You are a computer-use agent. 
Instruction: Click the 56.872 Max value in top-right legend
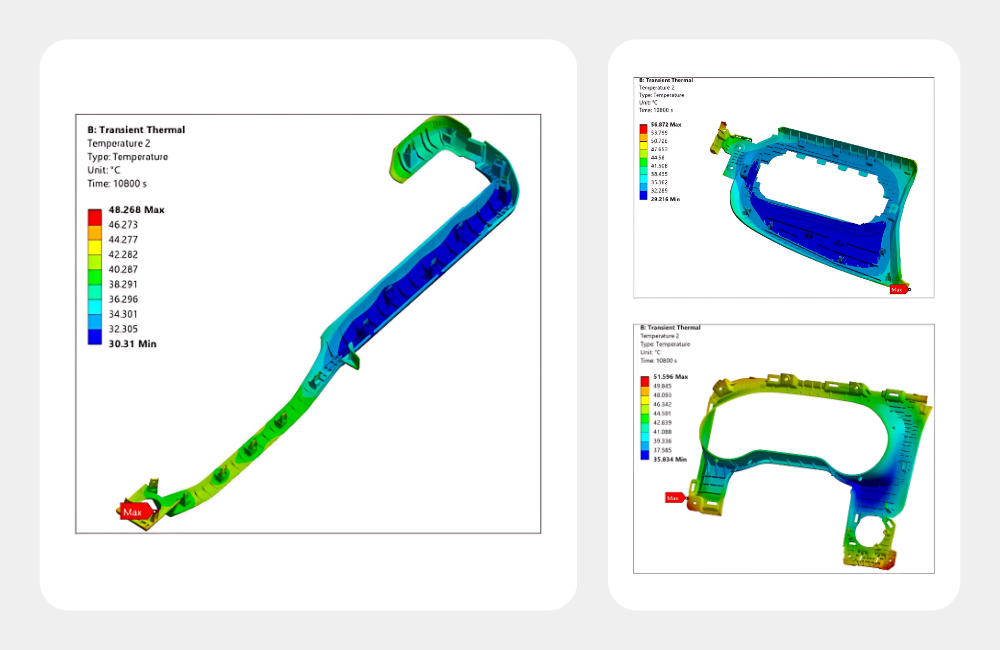click(666, 124)
